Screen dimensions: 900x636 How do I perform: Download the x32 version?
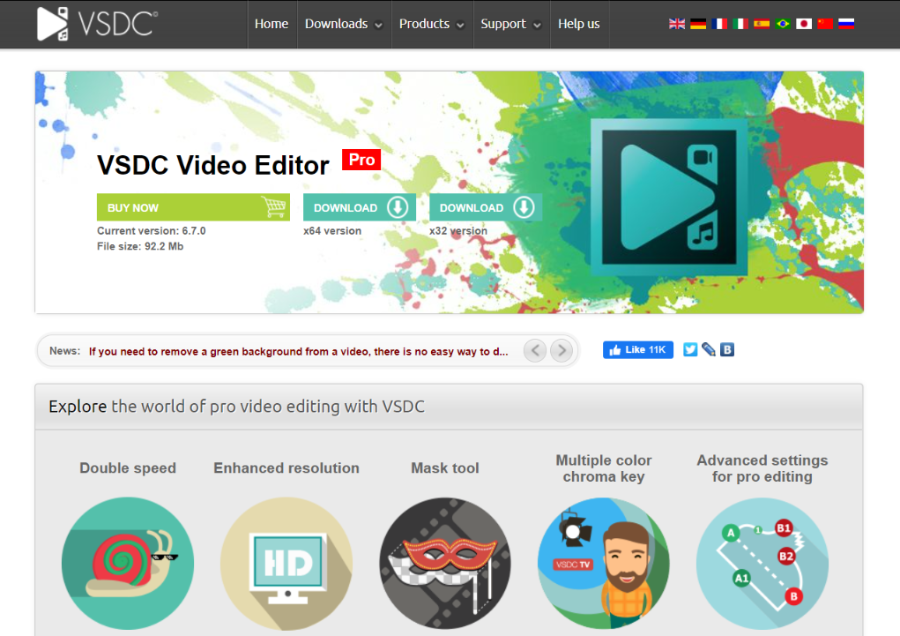pyautogui.click(x=486, y=207)
